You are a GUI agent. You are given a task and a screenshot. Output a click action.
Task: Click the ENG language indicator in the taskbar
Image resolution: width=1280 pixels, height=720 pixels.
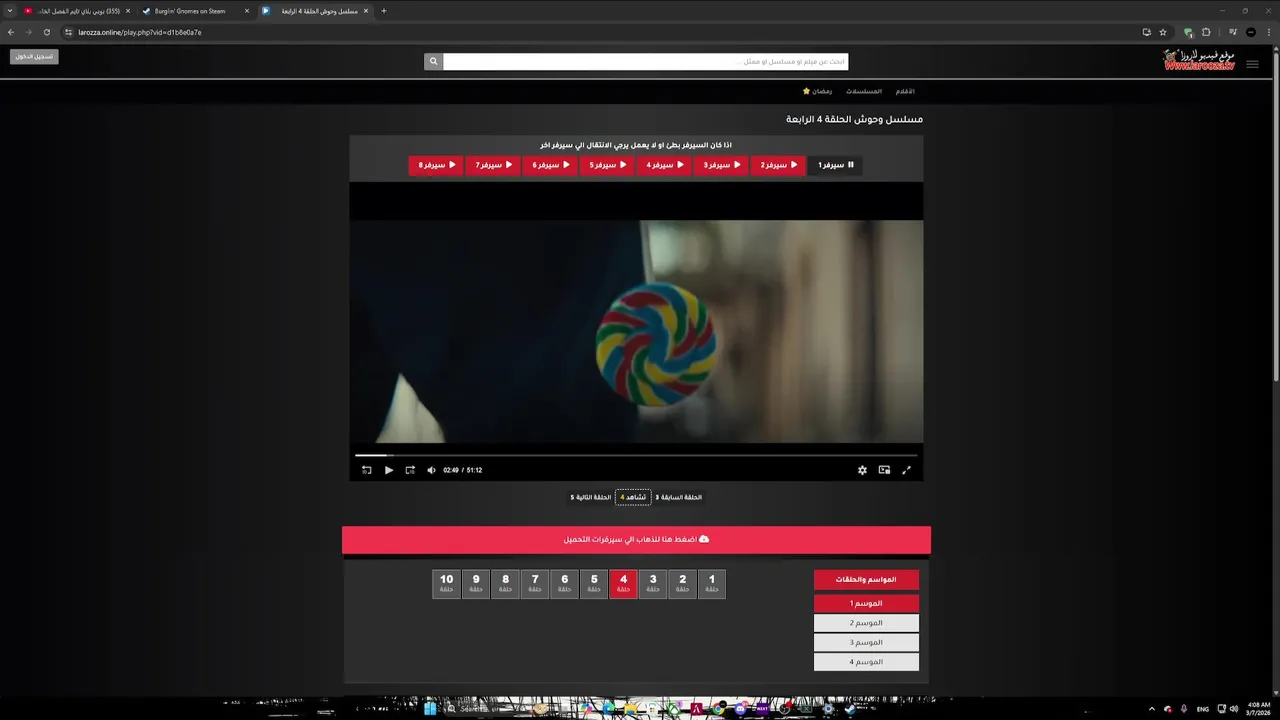1203,709
